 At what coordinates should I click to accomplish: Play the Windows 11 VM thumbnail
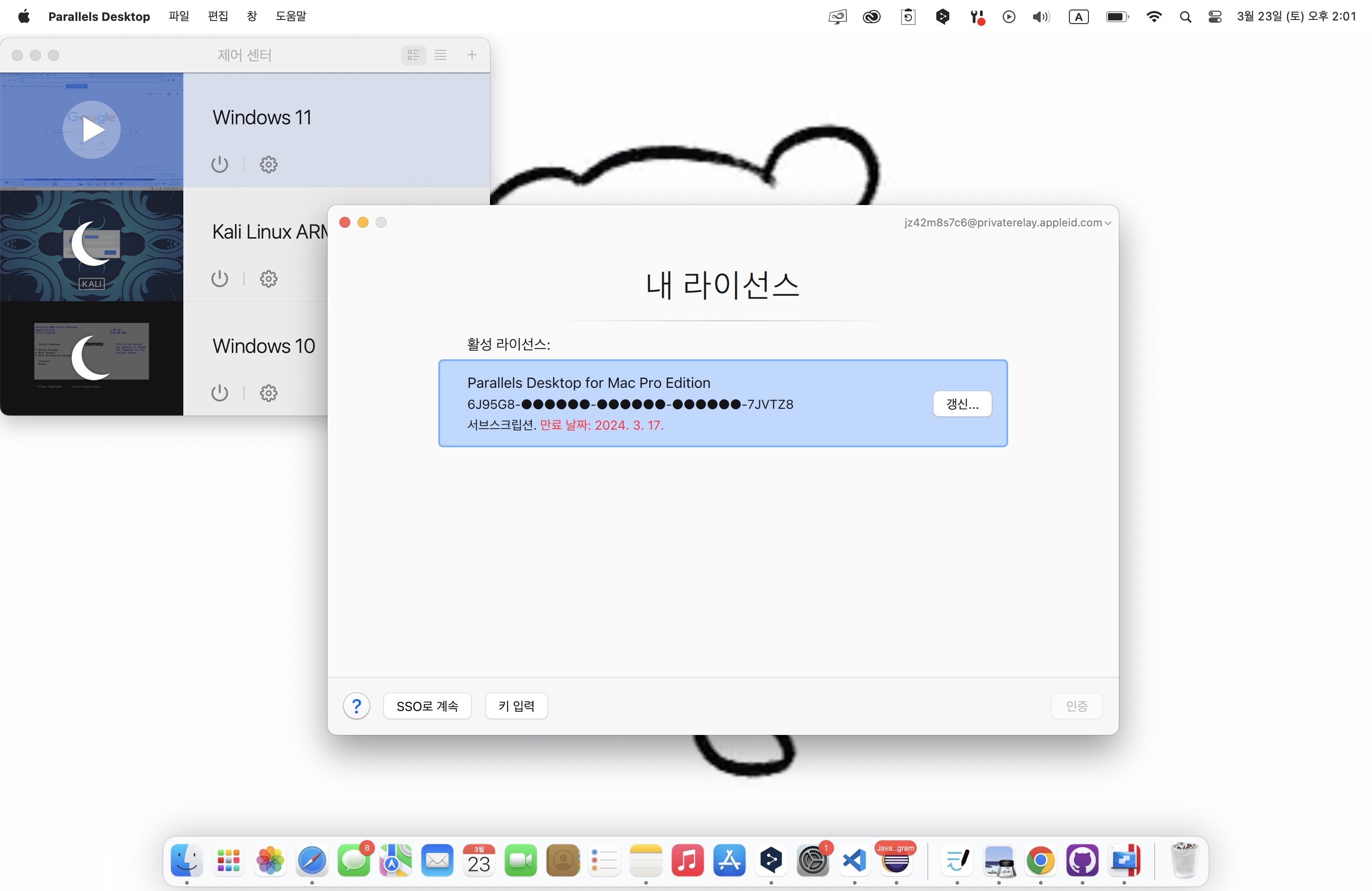pyautogui.click(x=92, y=130)
